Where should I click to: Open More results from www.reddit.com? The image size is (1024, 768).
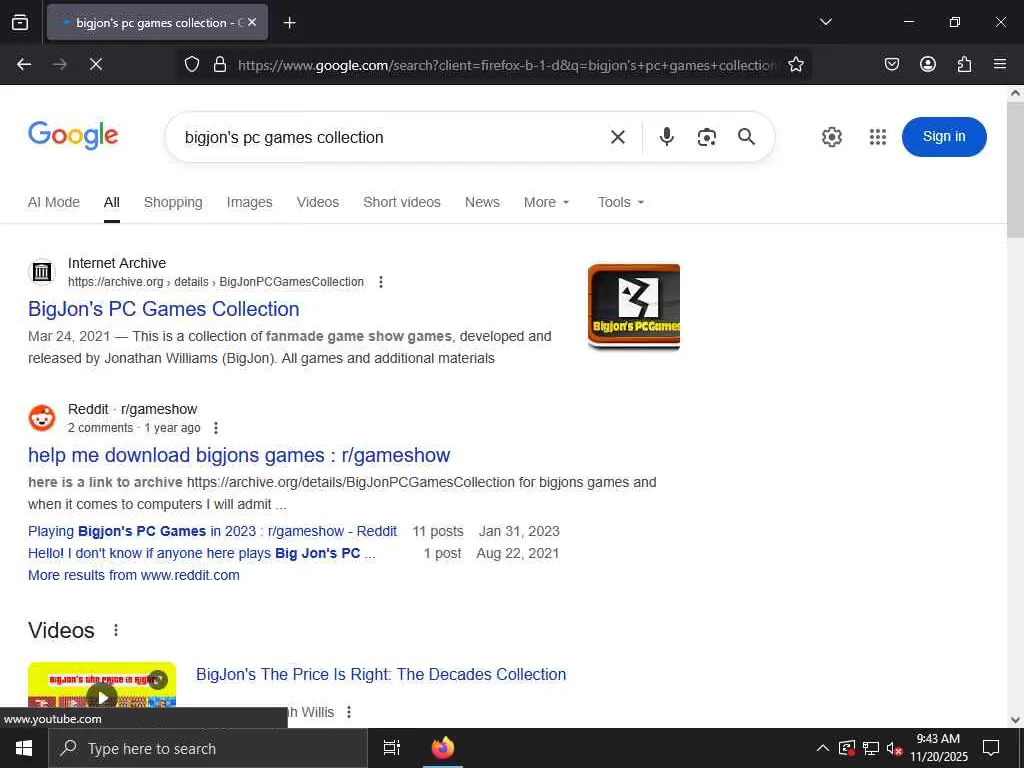pos(134,575)
